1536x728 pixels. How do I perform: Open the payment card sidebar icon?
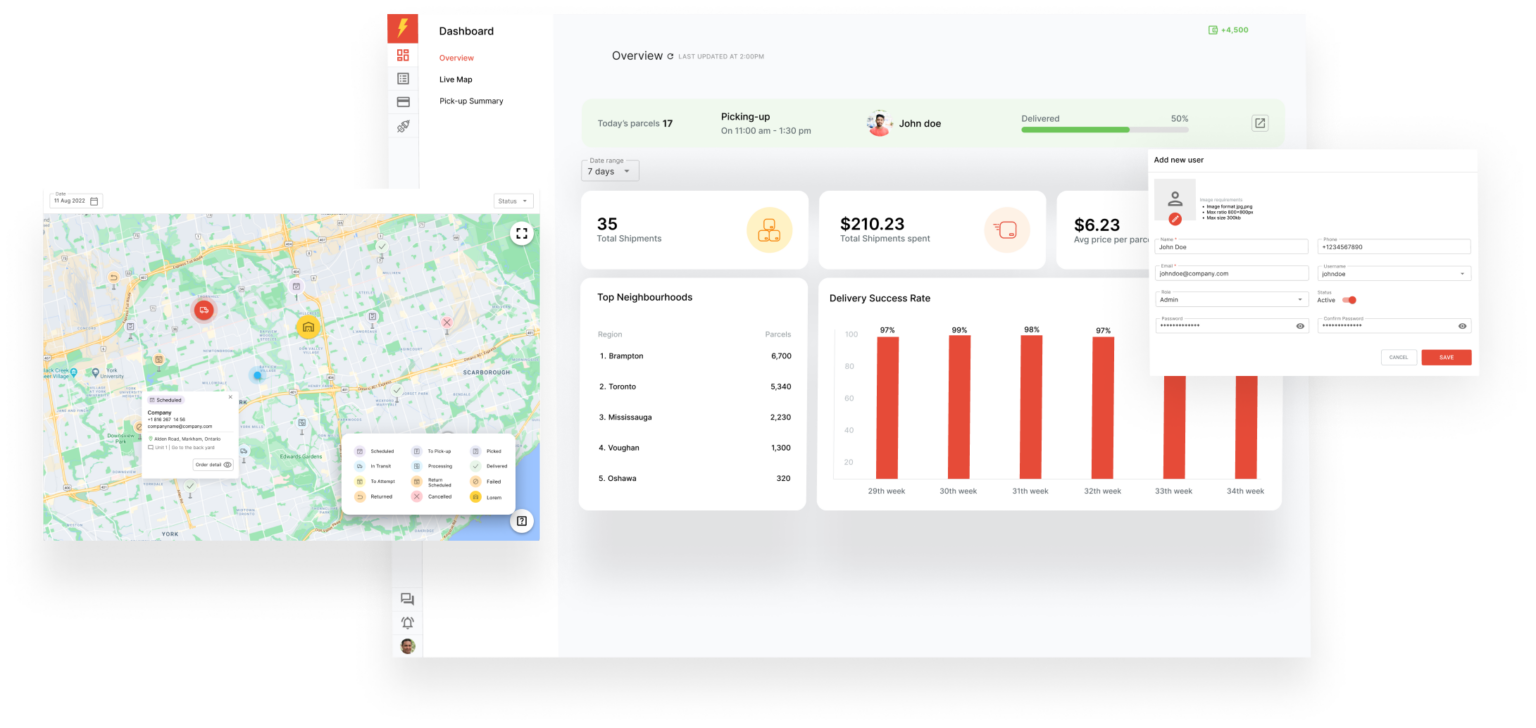click(403, 102)
